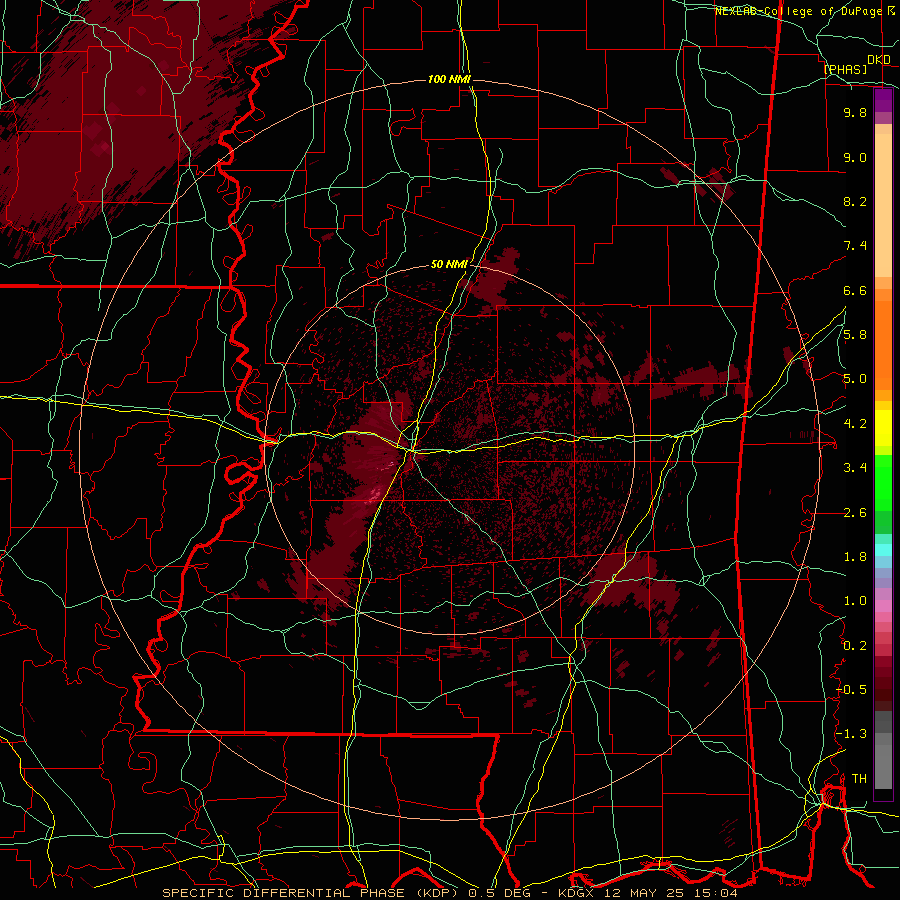900x900 pixels.
Task: Click the 8.2 scale value
Action: 855,201
